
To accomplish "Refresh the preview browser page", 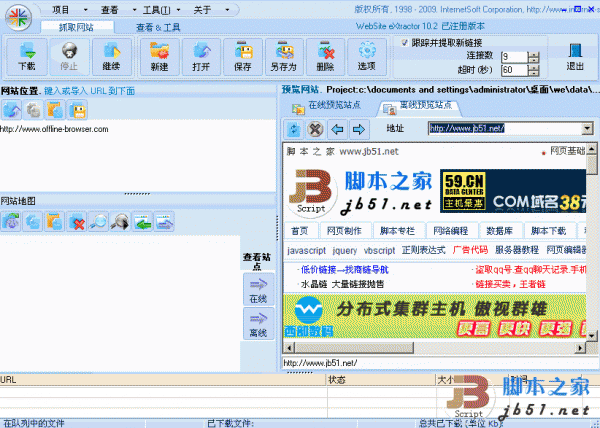I will [x=294, y=129].
